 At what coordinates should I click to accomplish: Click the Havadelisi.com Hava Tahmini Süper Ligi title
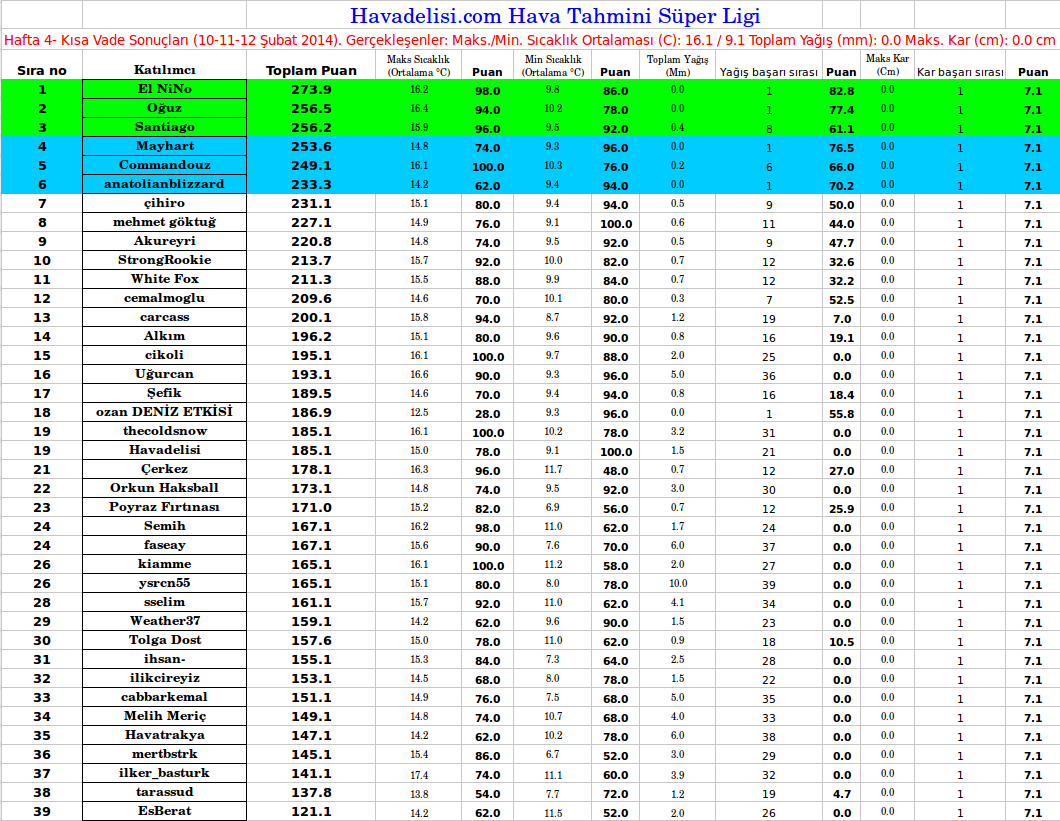554,16
